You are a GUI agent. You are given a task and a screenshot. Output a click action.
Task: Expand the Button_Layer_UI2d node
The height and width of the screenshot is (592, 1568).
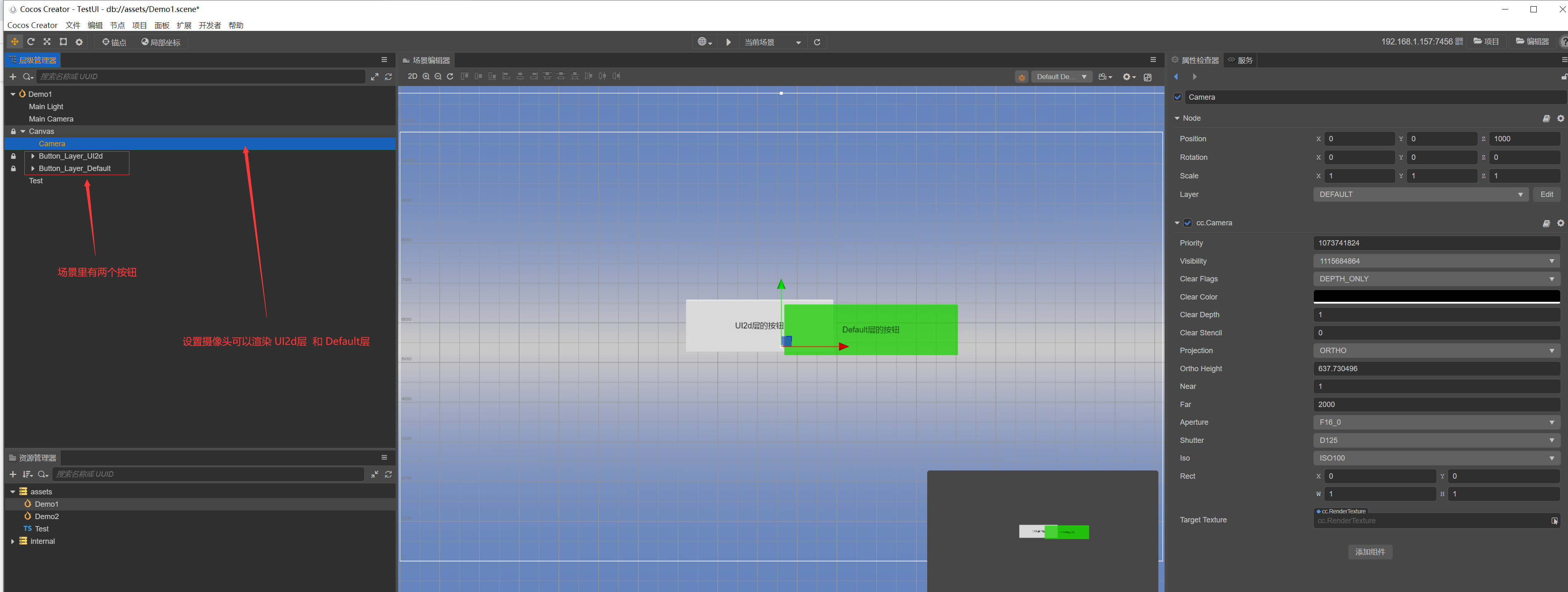click(33, 157)
